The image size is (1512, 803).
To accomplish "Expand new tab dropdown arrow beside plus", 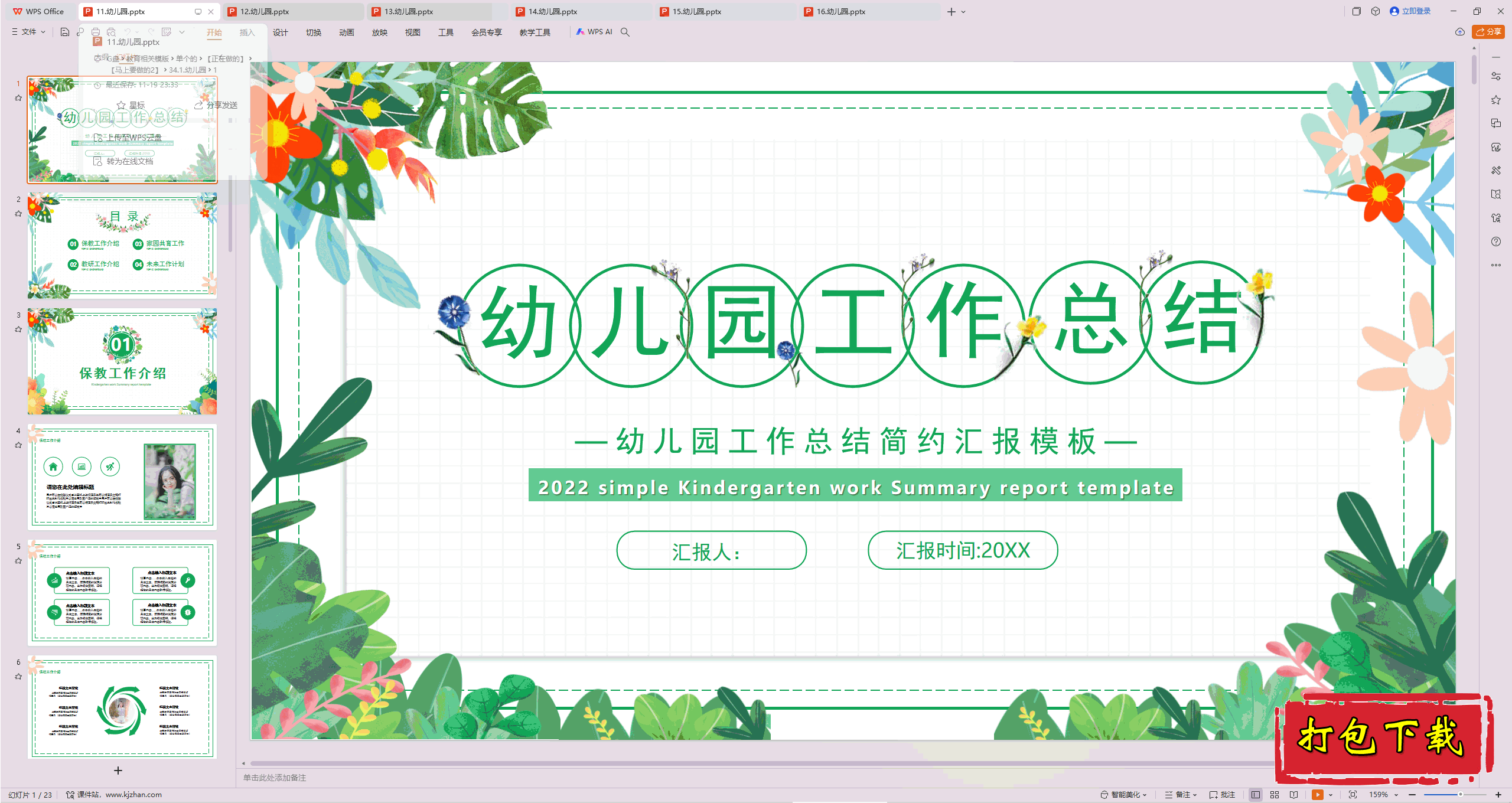I will (963, 12).
